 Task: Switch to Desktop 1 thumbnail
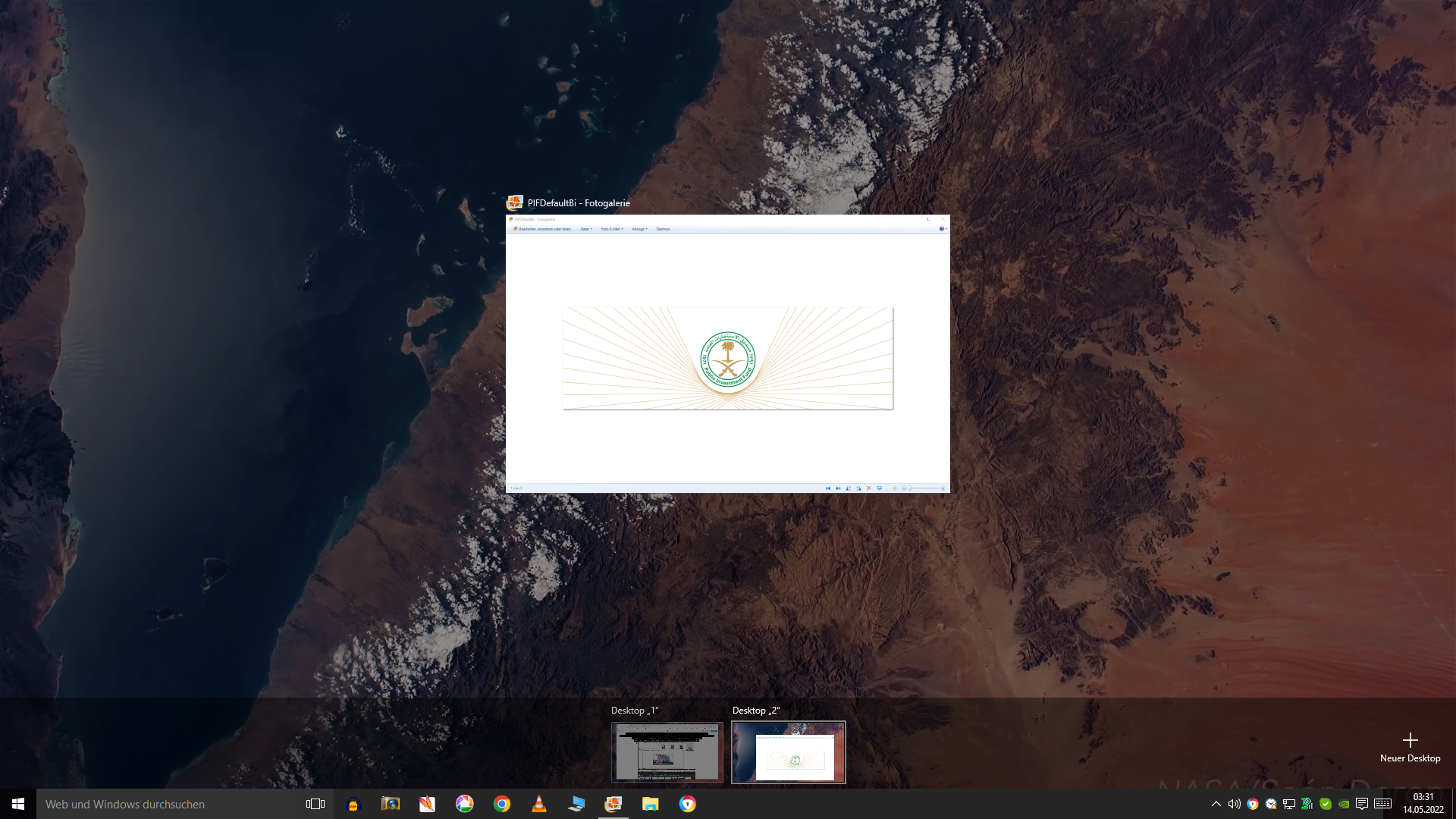(x=667, y=752)
